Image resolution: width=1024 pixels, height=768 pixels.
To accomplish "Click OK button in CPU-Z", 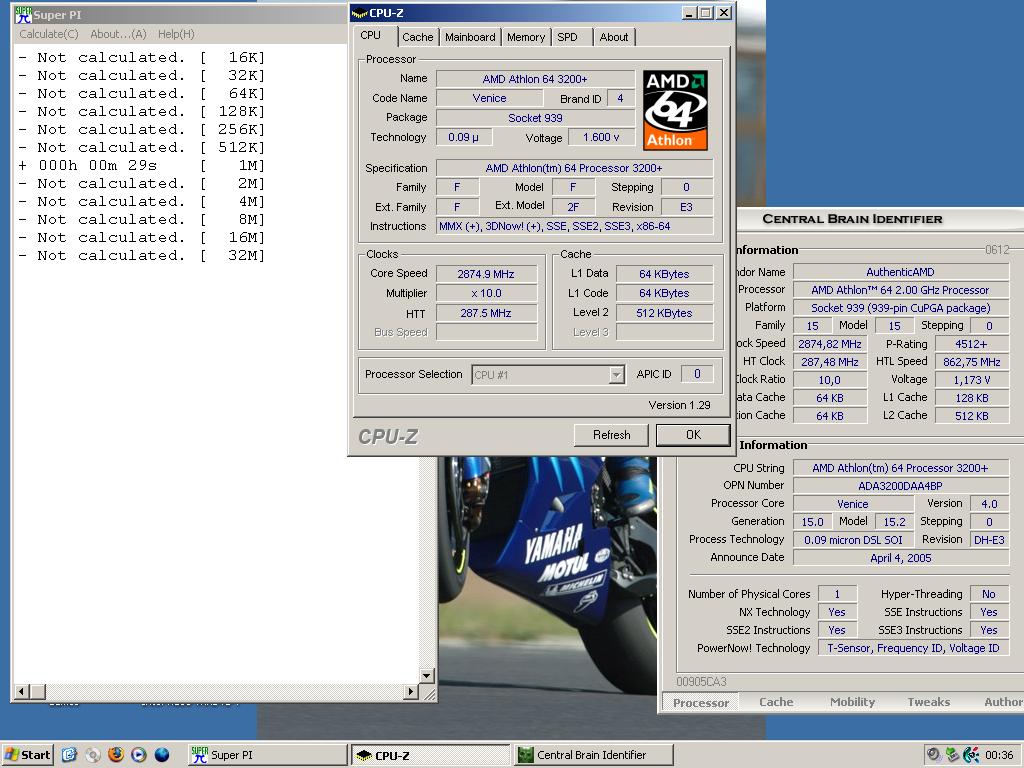I will coord(694,435).
